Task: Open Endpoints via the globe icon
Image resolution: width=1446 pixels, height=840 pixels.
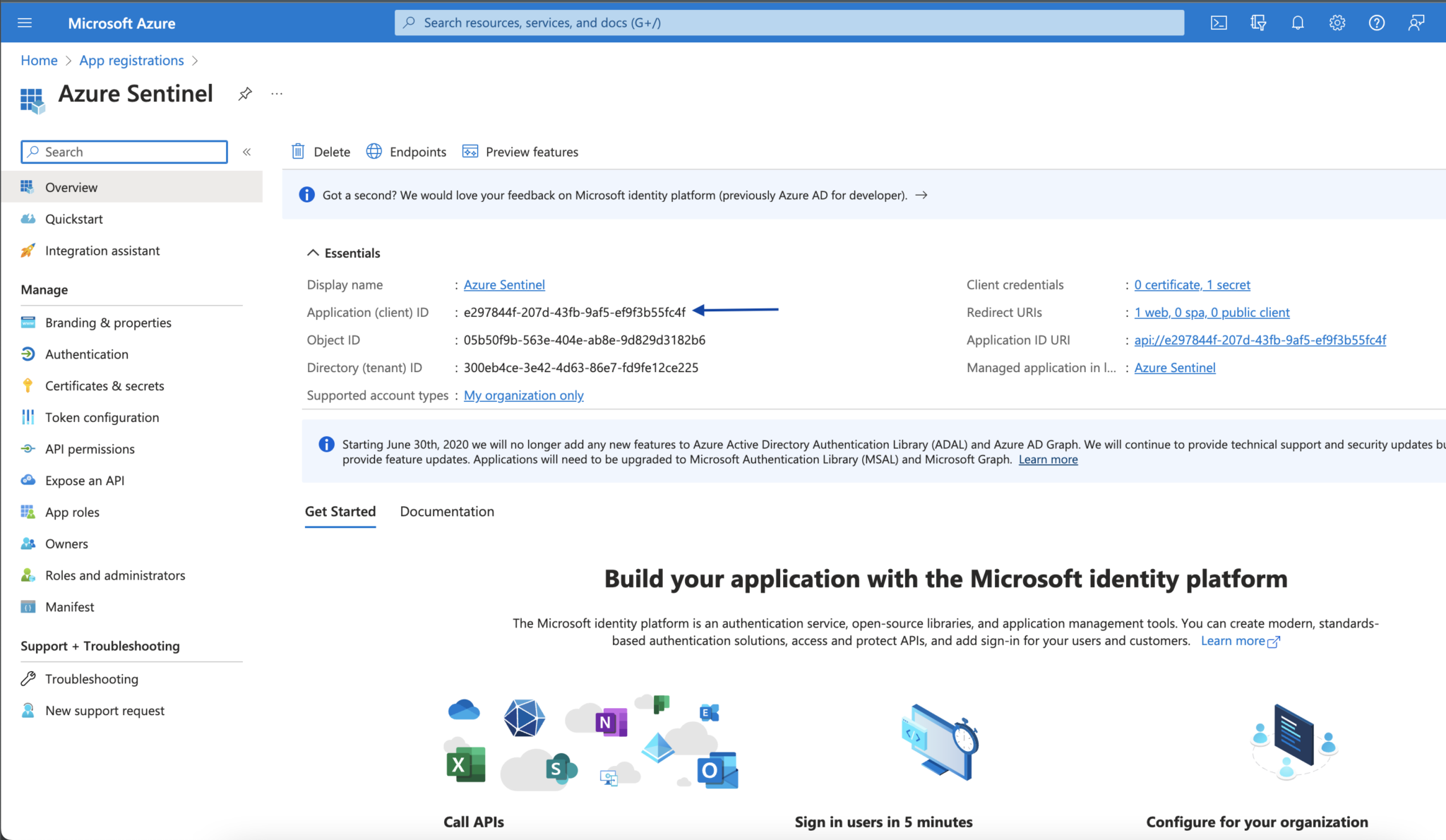Action: [x=374, y=151]
